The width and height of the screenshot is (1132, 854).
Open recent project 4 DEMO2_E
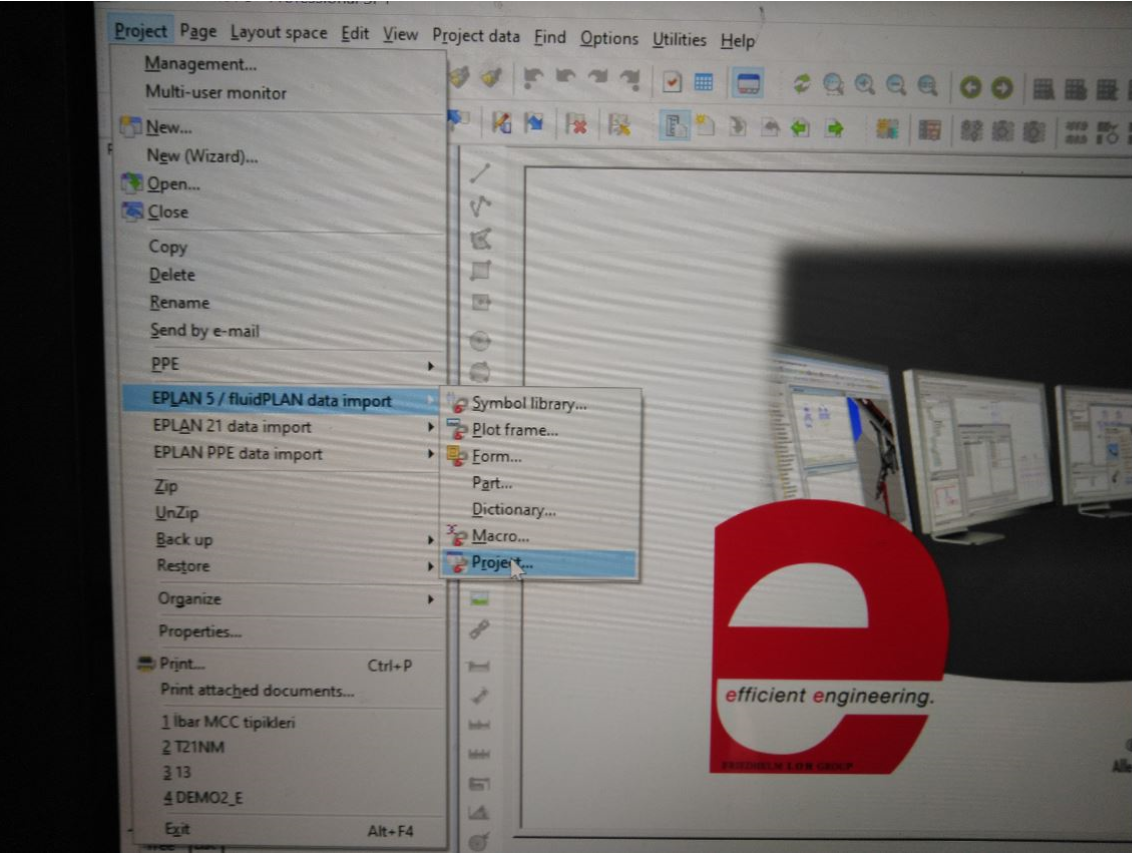coord(202,798)
